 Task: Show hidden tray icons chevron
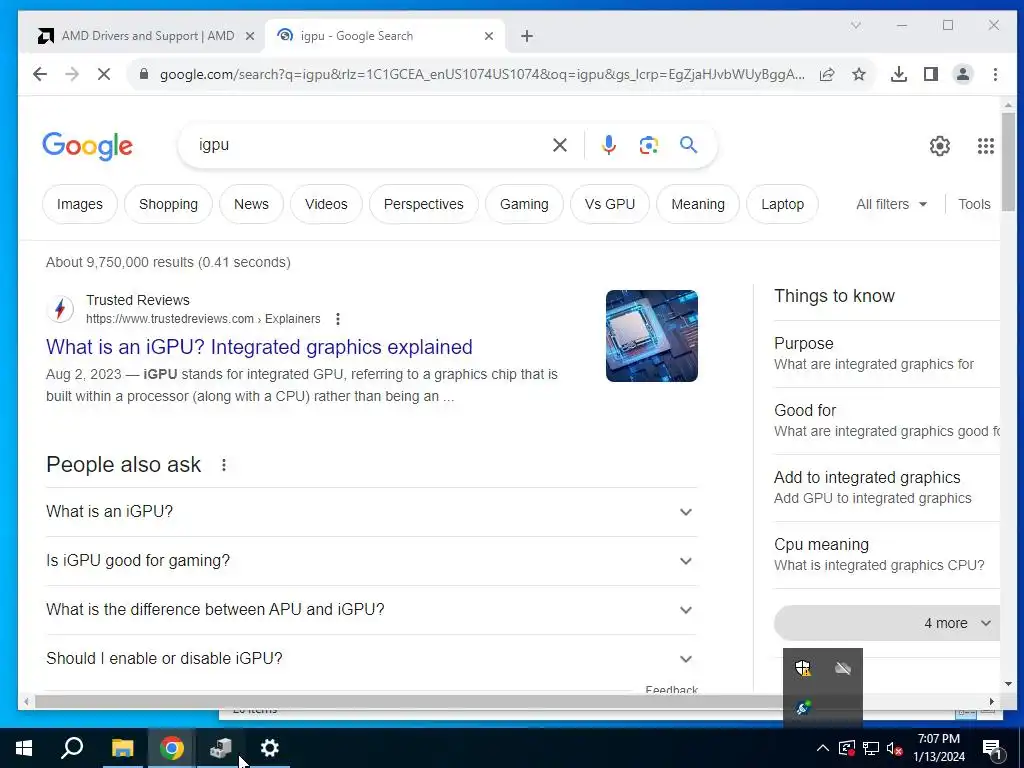(x=823, y=748)
